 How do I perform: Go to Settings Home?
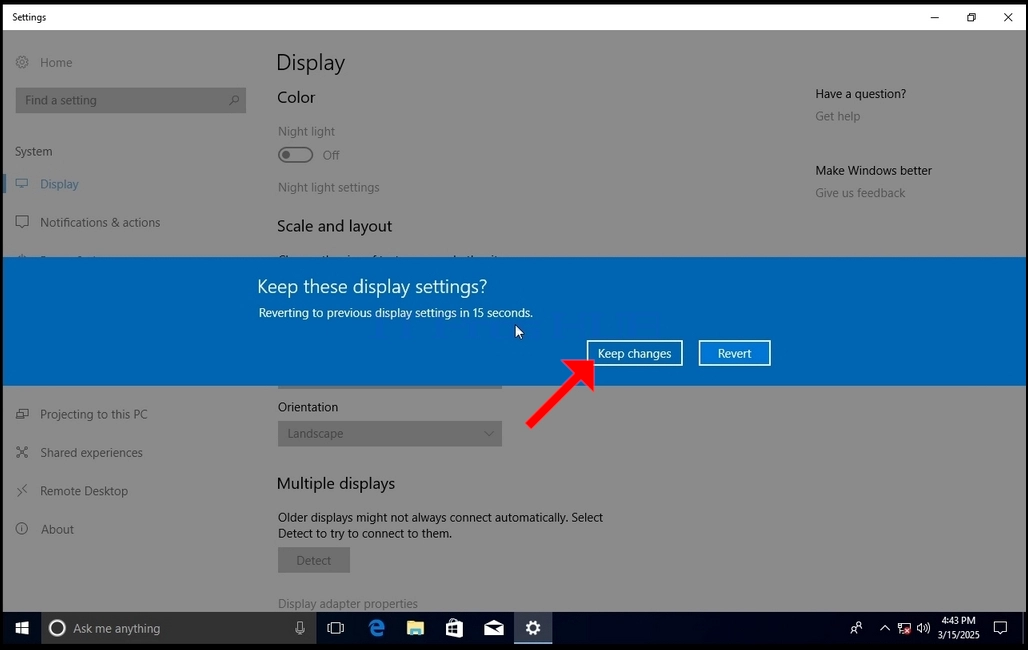(56, 62)
